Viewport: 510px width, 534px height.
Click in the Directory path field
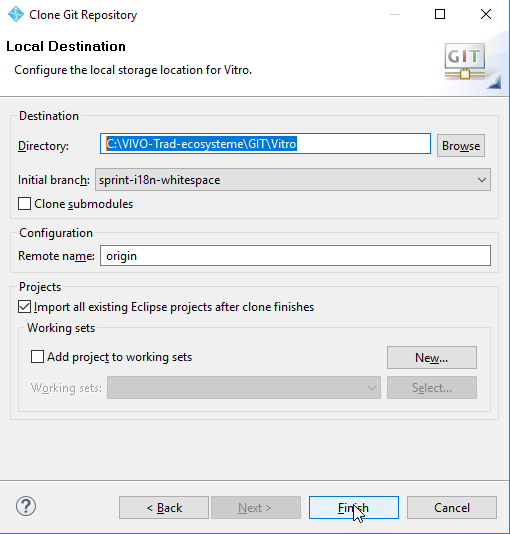point(265,144)
